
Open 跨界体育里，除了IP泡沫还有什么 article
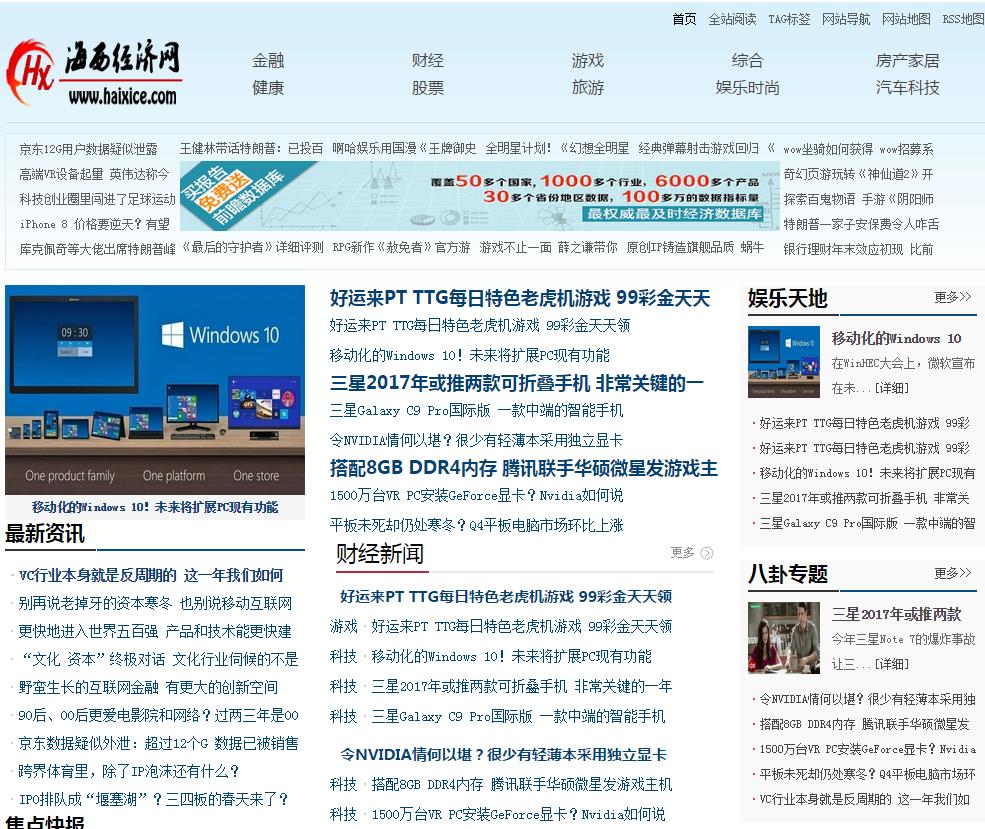(129, 771)
